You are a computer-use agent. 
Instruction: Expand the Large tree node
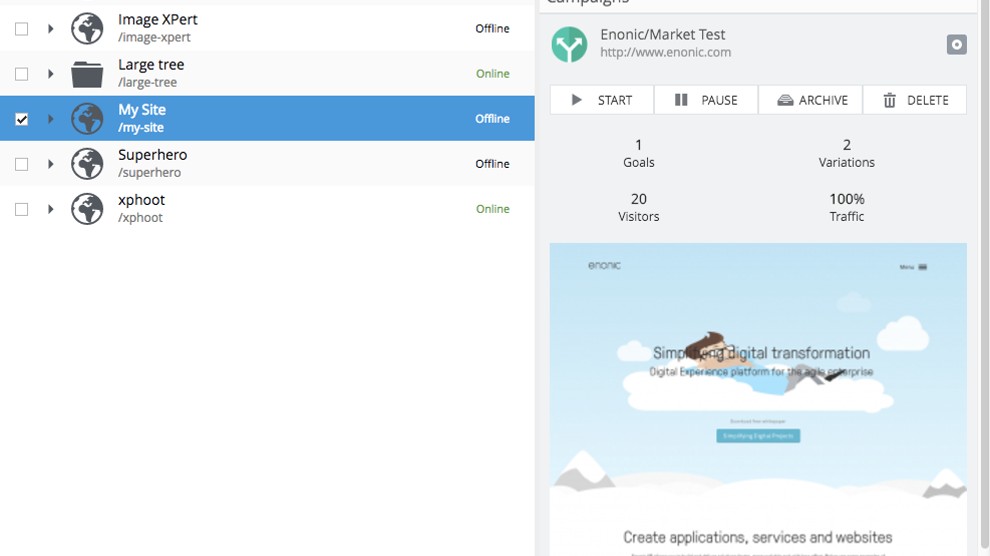51,74
